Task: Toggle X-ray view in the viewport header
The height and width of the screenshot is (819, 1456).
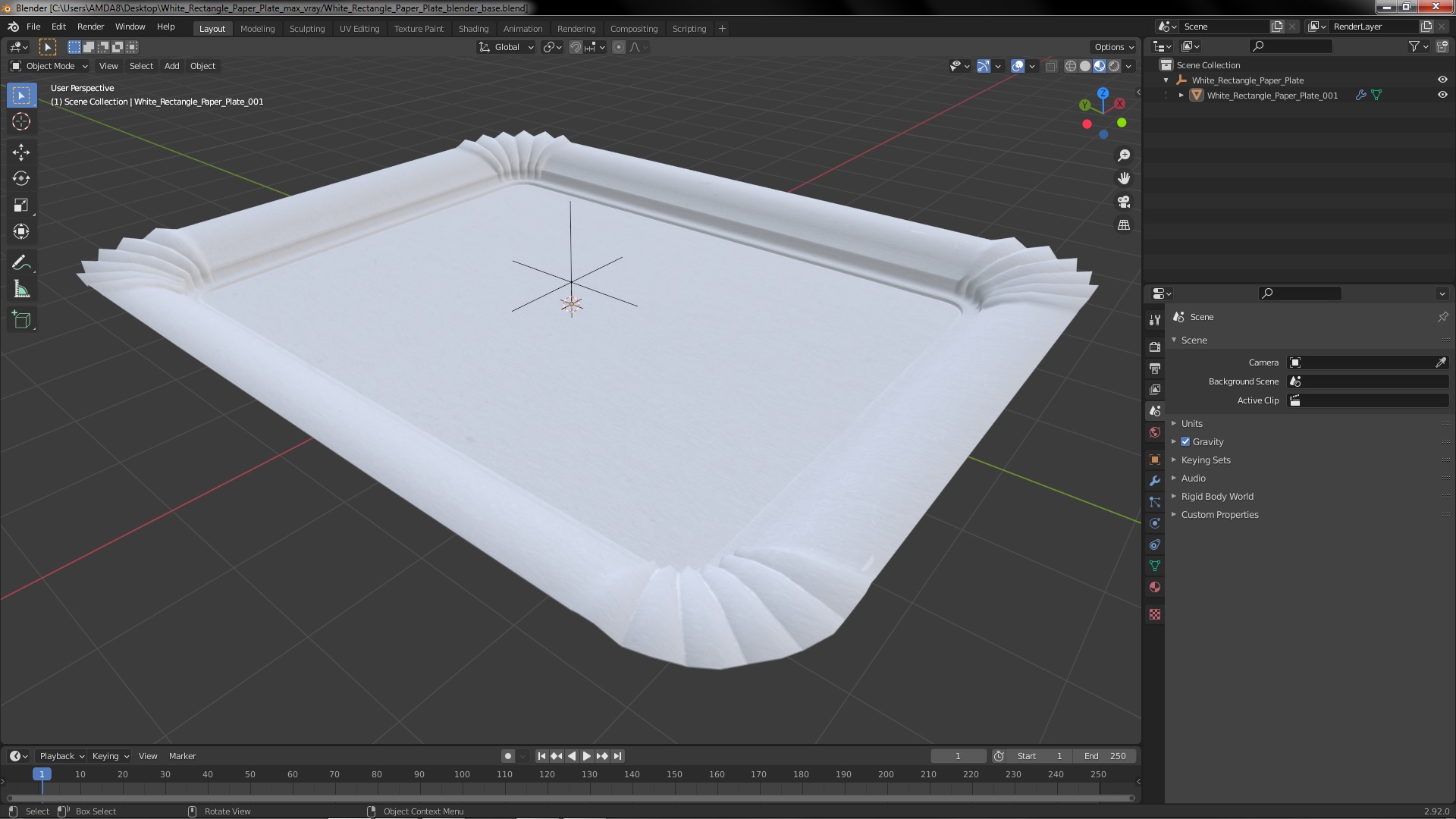Action: coord(1051,66)
